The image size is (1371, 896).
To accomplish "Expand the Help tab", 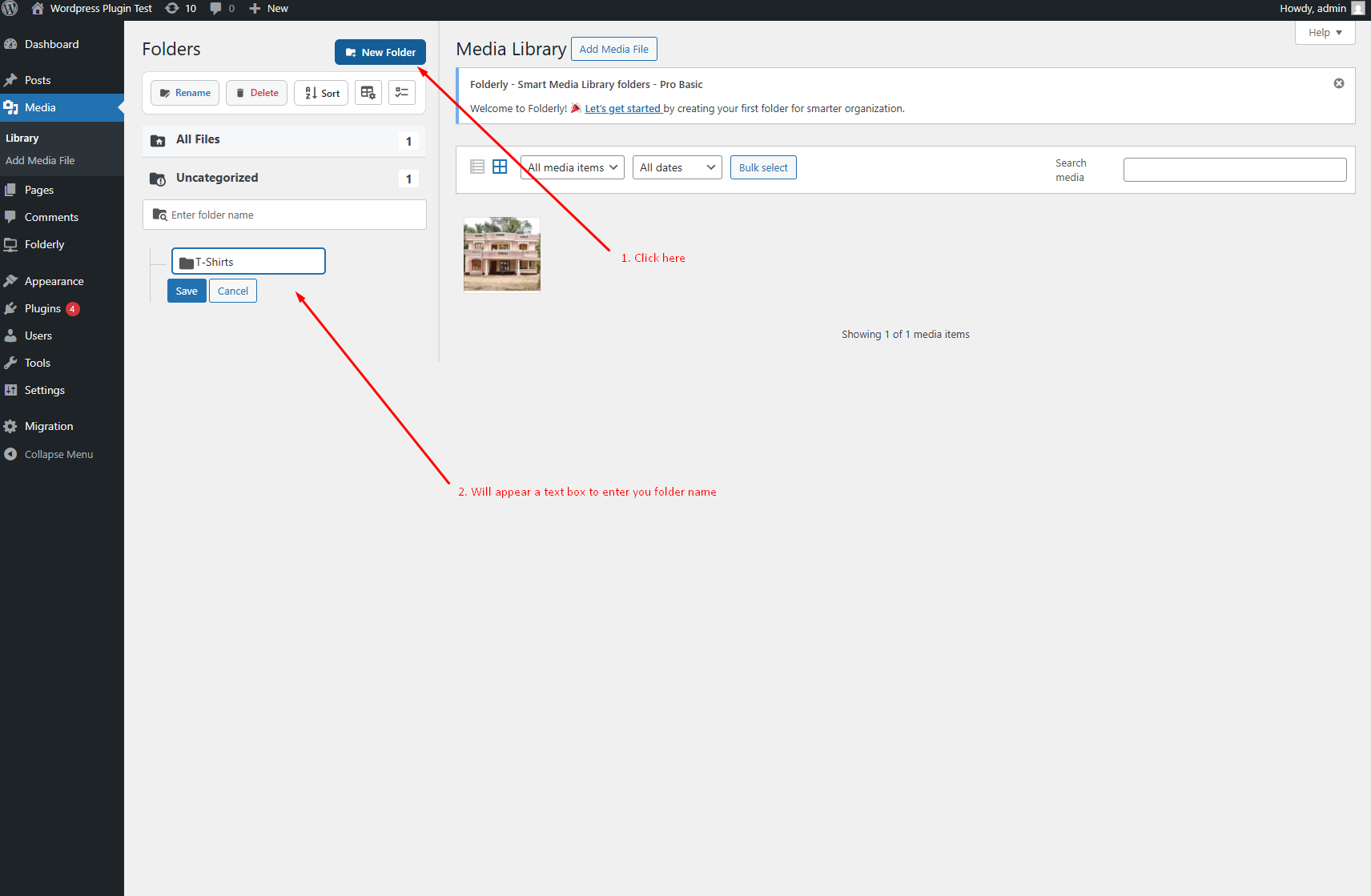I will click(1325, 33).
